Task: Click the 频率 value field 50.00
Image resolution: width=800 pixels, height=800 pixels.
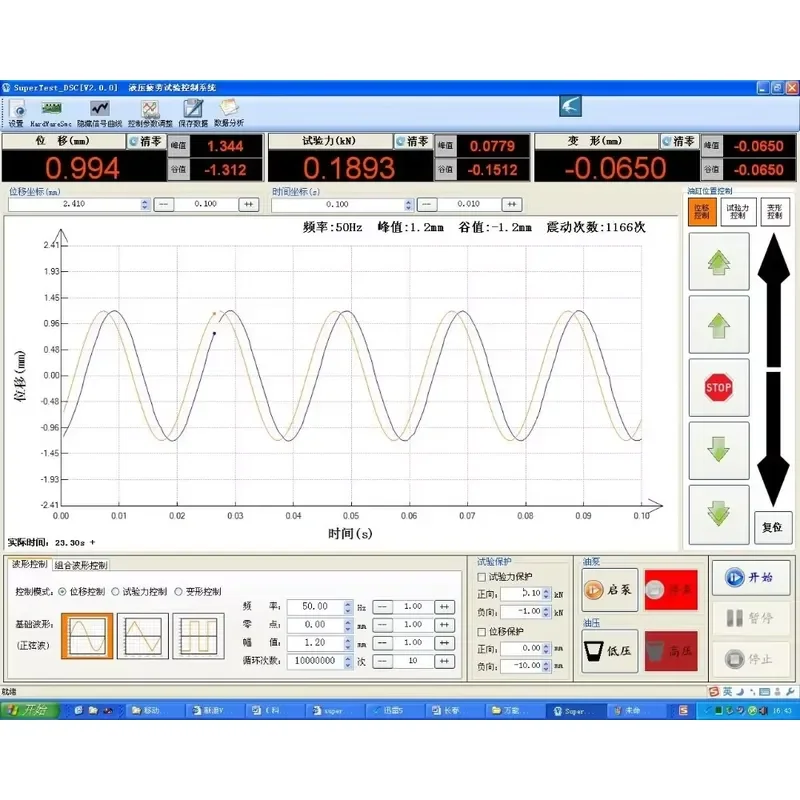Action: pyautogui.click(x=315, y=607)
